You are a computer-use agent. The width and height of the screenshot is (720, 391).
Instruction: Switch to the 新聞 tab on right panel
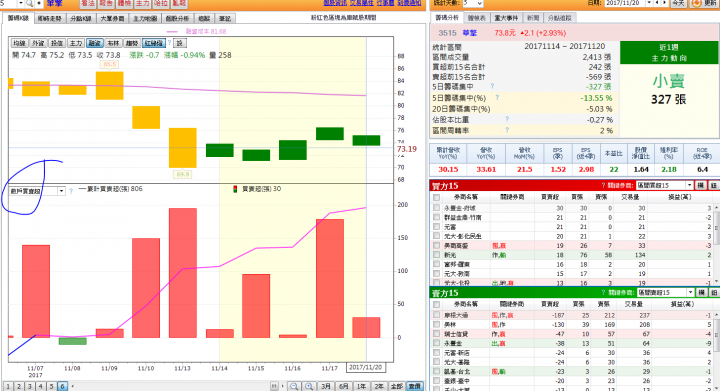tap(533, 18)
